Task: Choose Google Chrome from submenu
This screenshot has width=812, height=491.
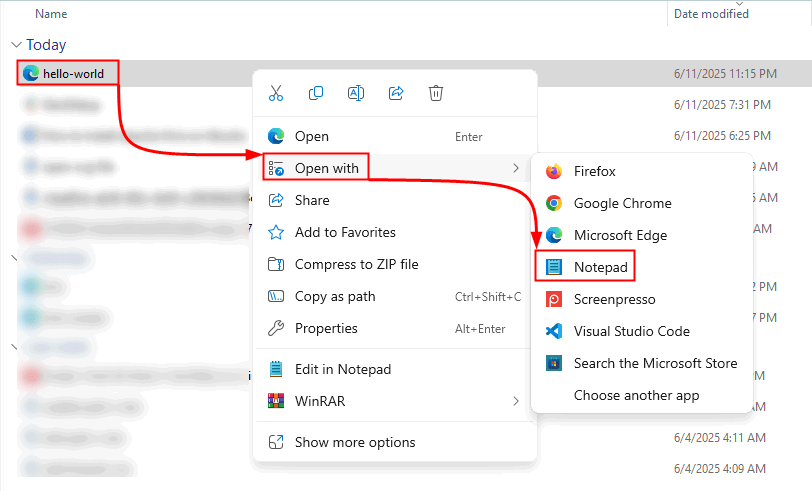Action: pyautogui.click(x=622, y=203)
